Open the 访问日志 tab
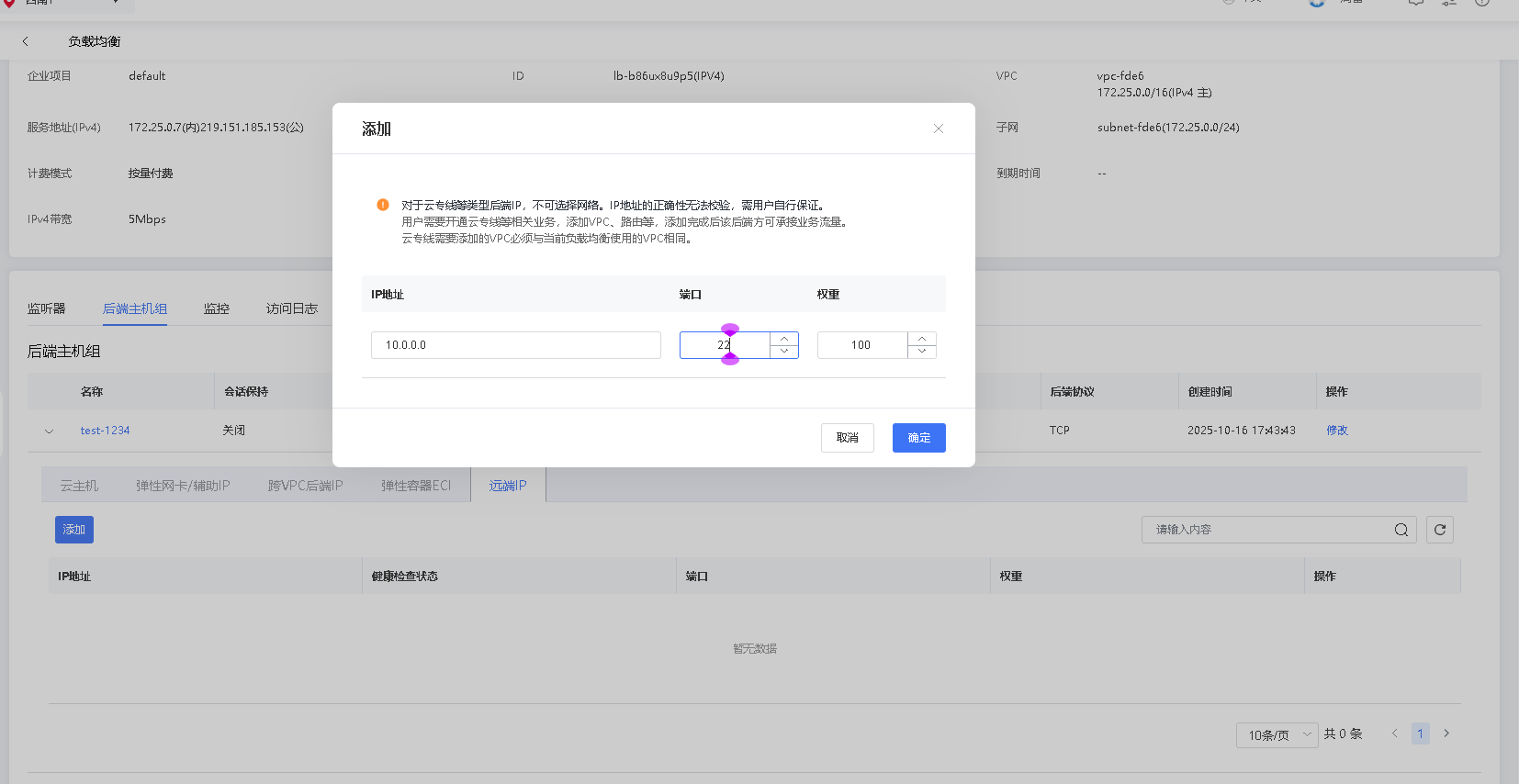This screenshot has width=1519, height=784. click(x=291, y=308)
